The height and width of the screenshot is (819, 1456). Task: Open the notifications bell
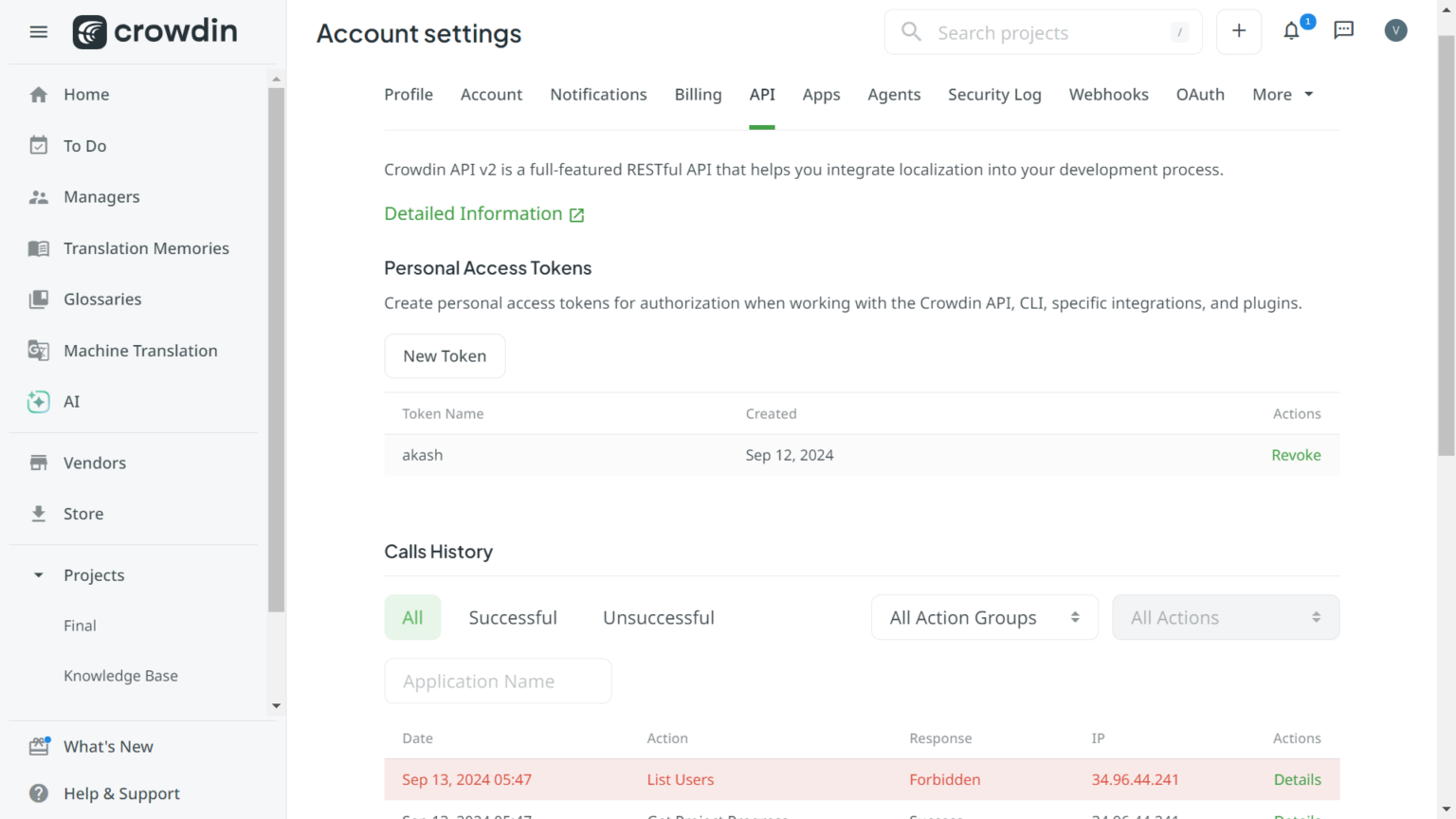point(1291,31)
